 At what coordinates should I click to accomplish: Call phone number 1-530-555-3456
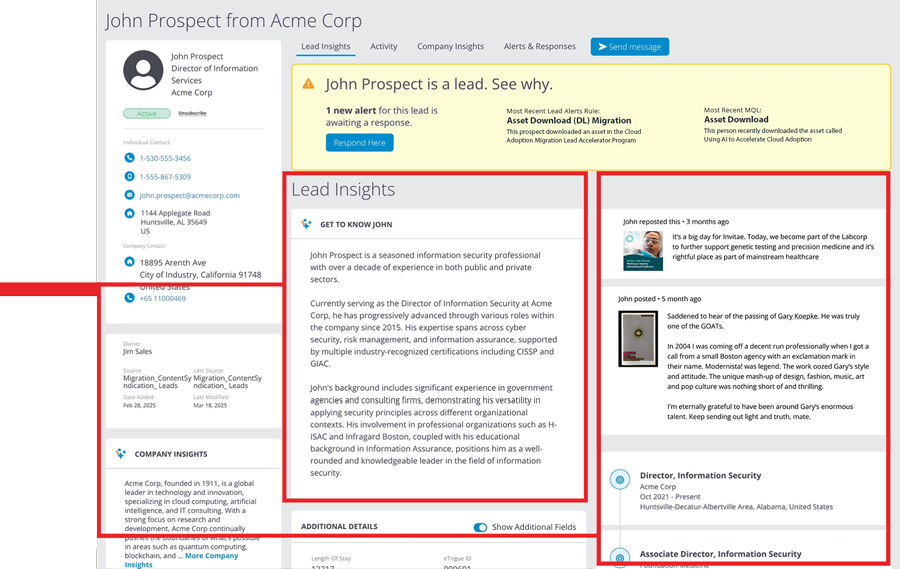[x=165, y=158]
